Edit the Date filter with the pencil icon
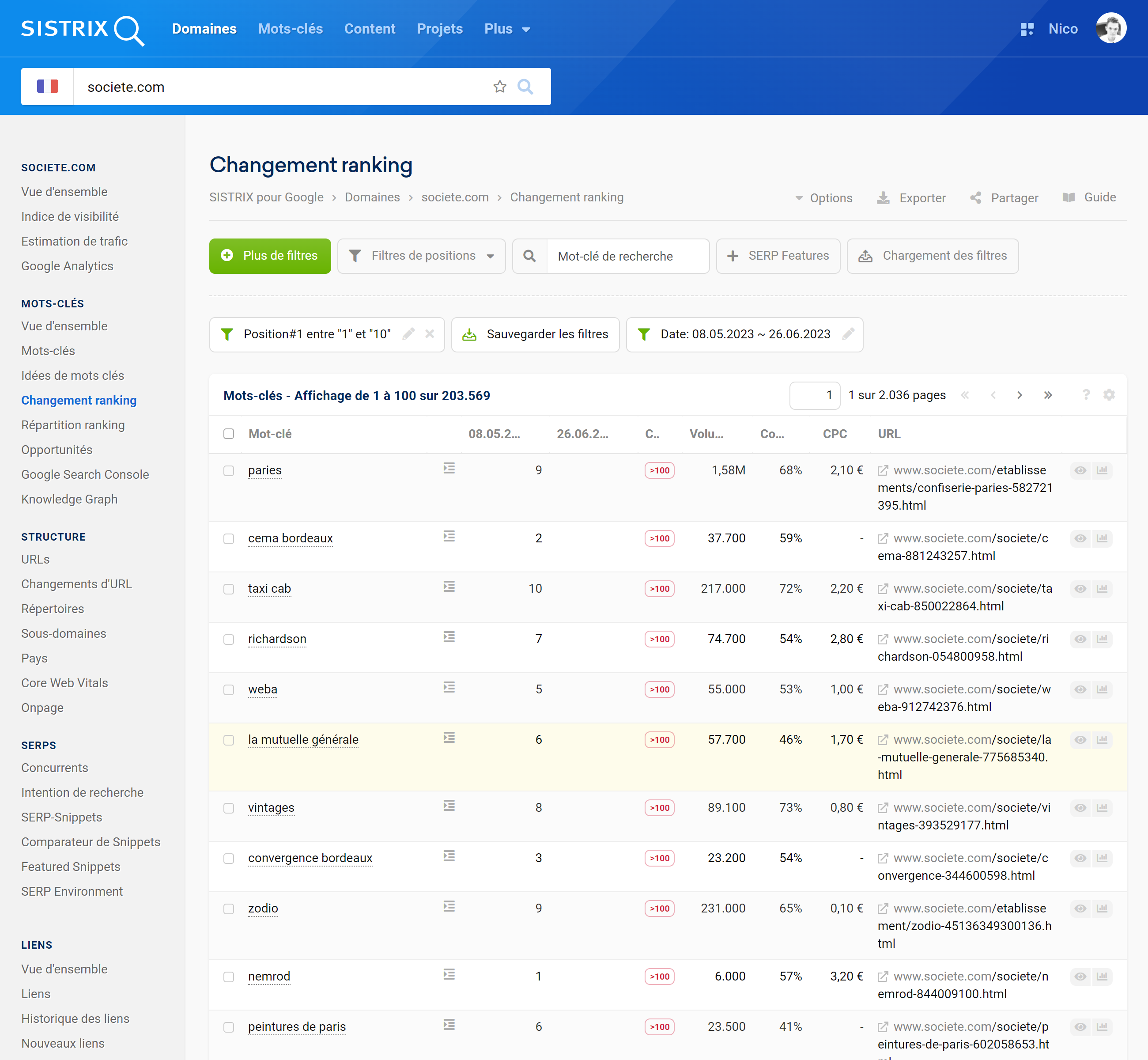1148x1060 pixels. coord(848,334)
